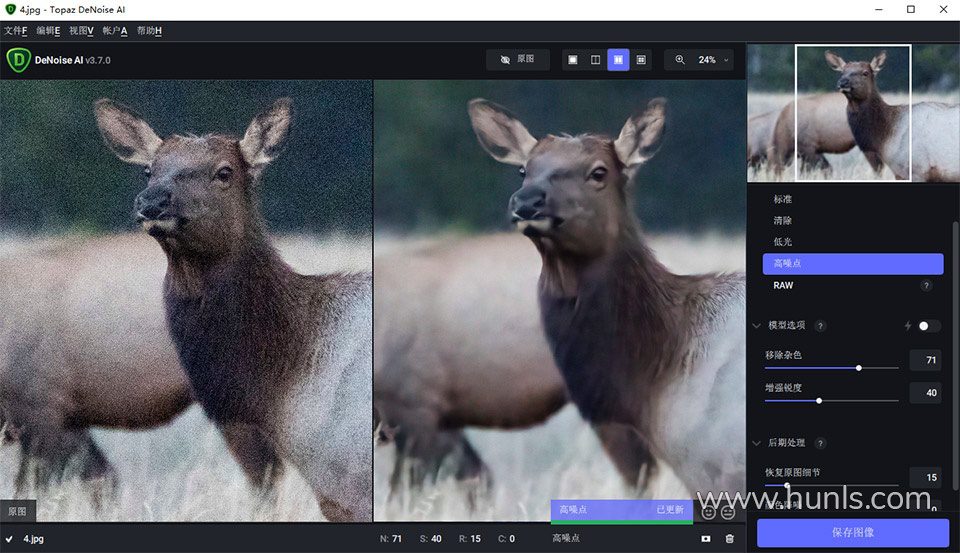960x553 pixels.
Task: Select the 低光 model option
Action: 782,242
